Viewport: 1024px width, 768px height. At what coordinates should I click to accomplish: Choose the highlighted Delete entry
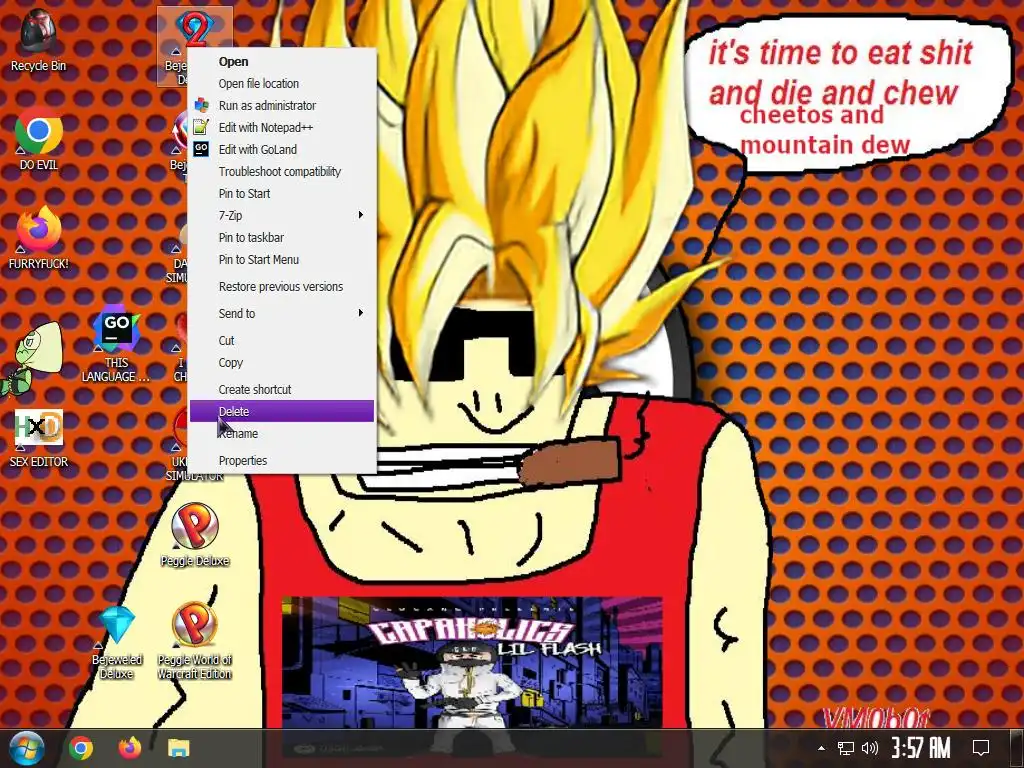tap(281, 411)
